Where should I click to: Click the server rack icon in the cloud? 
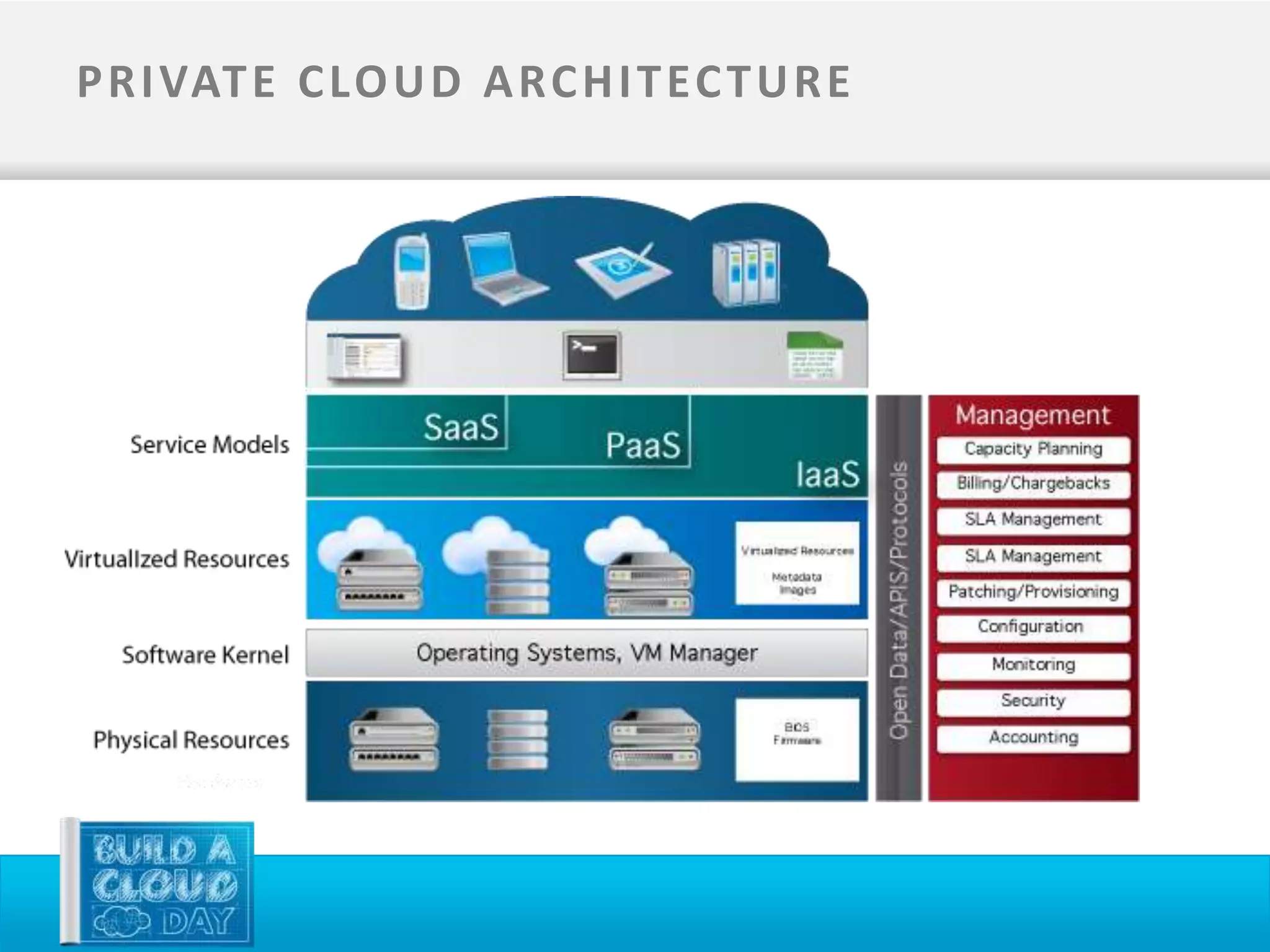pos(746,273)
